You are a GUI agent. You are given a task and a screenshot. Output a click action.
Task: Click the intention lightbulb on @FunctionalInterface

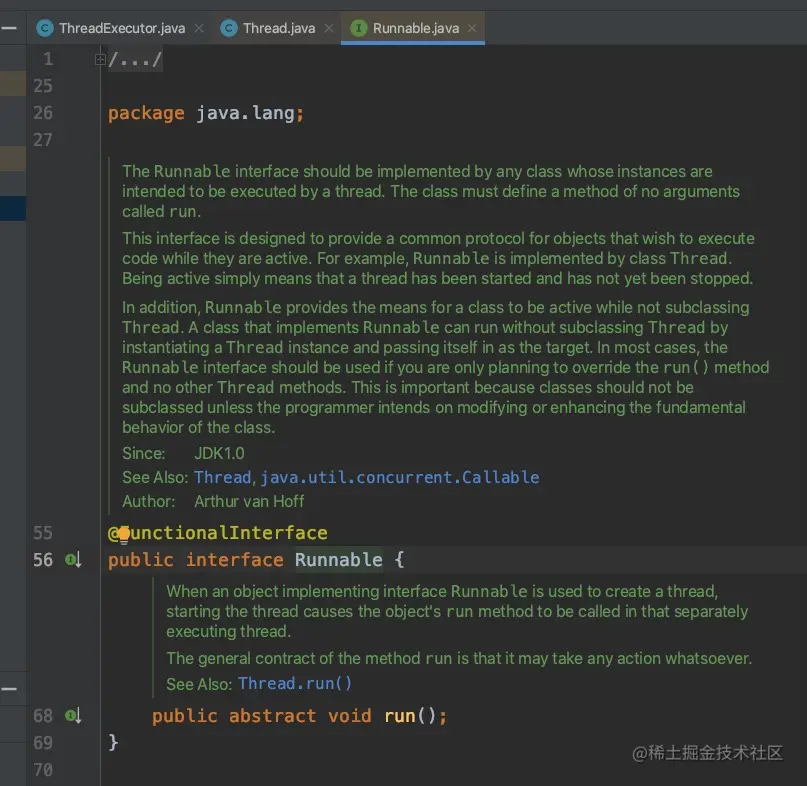[x=124, y=534]
